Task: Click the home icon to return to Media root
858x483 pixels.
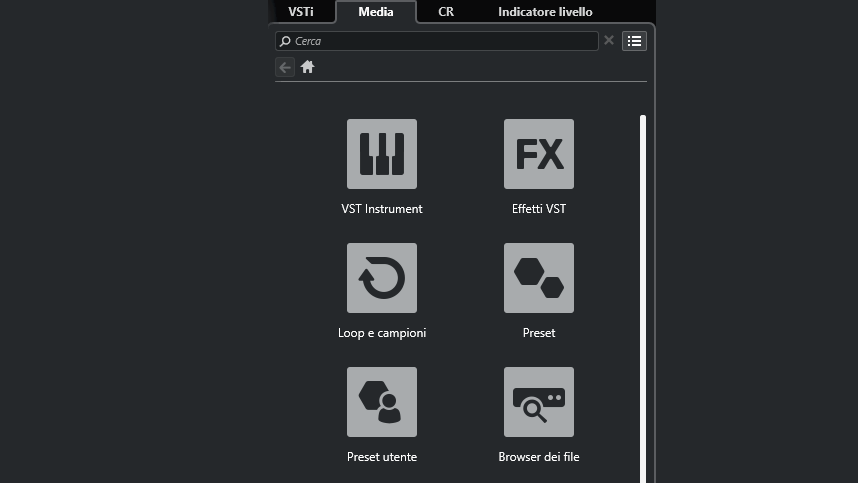Action: pos(308,67)
